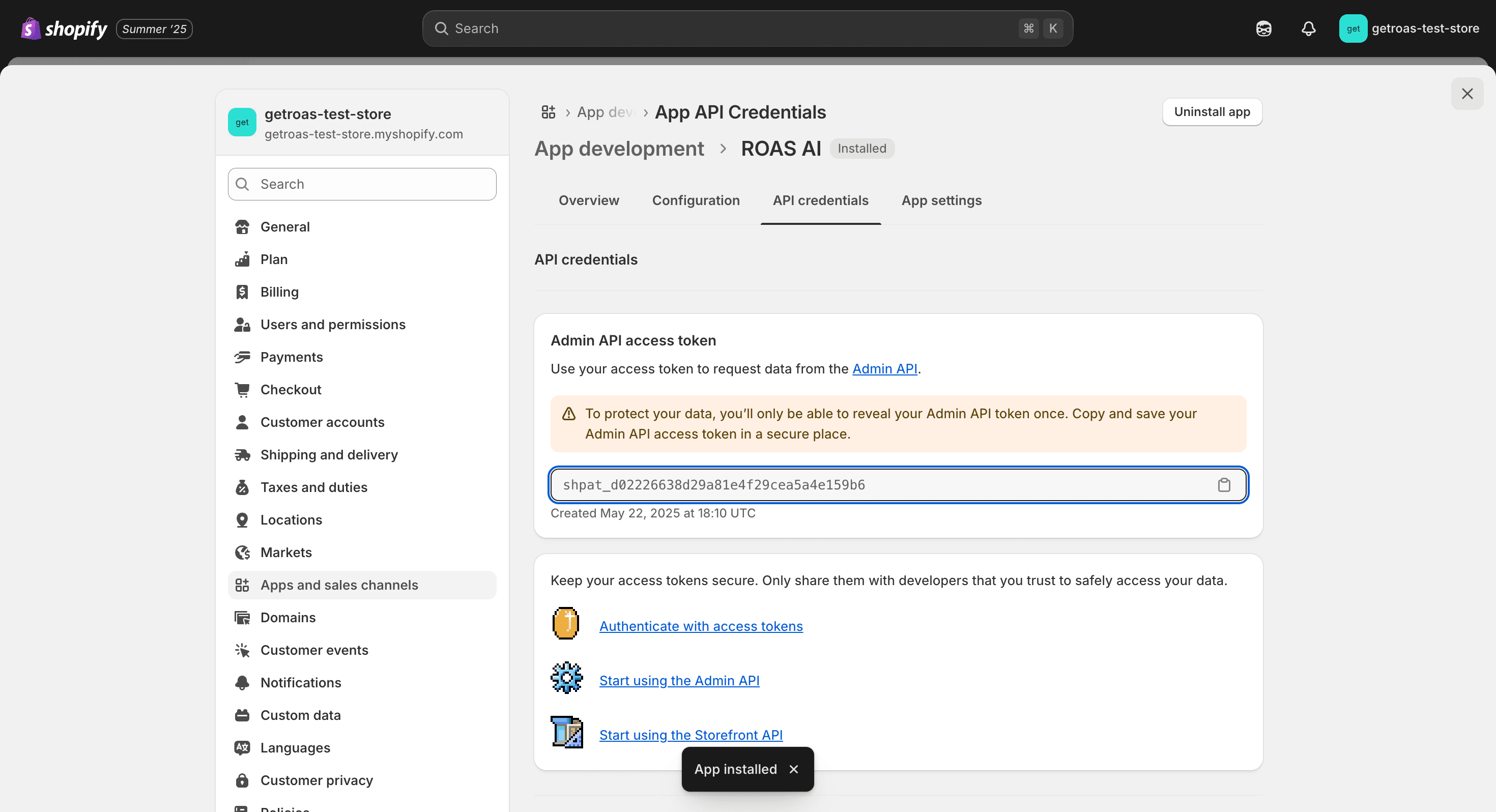Copy the access token with clipboard icon

[1224, 484]
